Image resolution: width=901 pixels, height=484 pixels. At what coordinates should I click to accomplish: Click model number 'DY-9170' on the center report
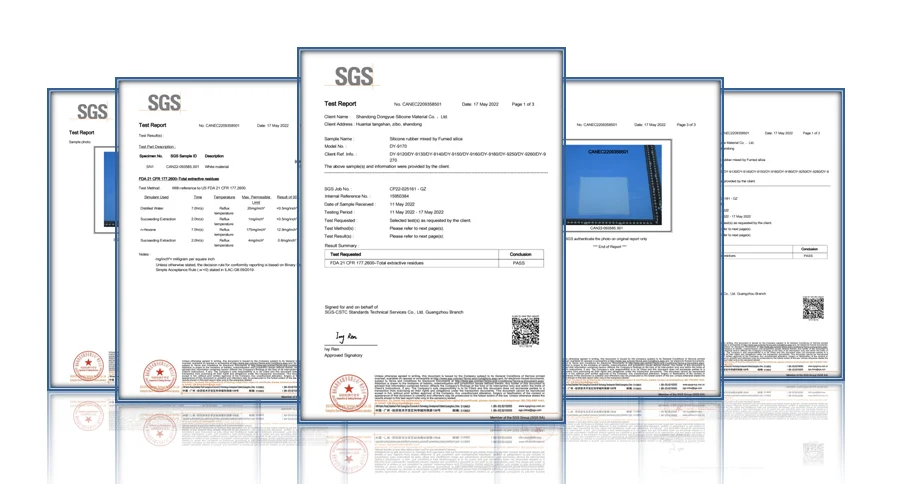point(398,146)
